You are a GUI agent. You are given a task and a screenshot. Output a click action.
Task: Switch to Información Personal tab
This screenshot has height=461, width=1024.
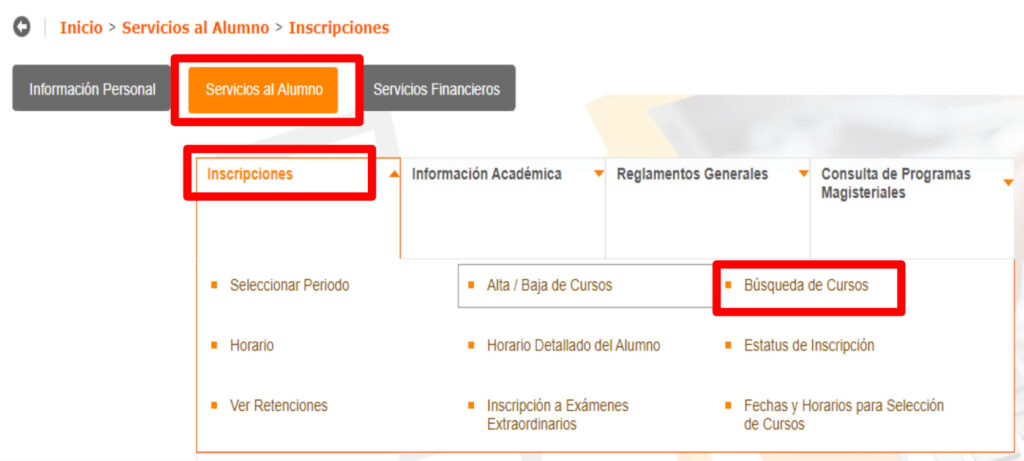(92, 89)
